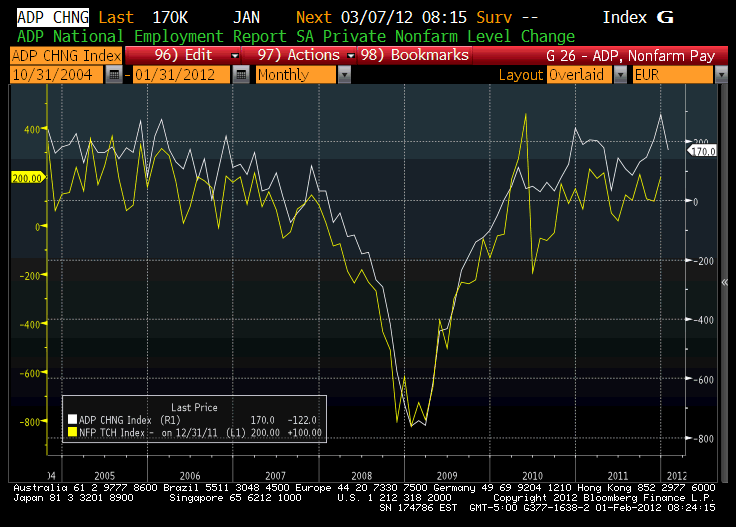736x527 pixels.
Task: Click the Layout label
Action: 521,75
